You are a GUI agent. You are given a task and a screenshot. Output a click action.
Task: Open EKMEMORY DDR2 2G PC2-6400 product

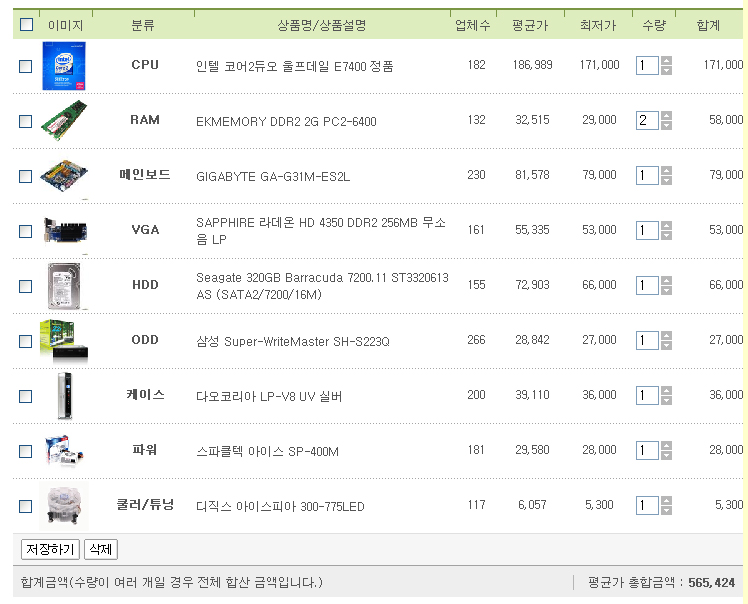(x=286, y=122)
